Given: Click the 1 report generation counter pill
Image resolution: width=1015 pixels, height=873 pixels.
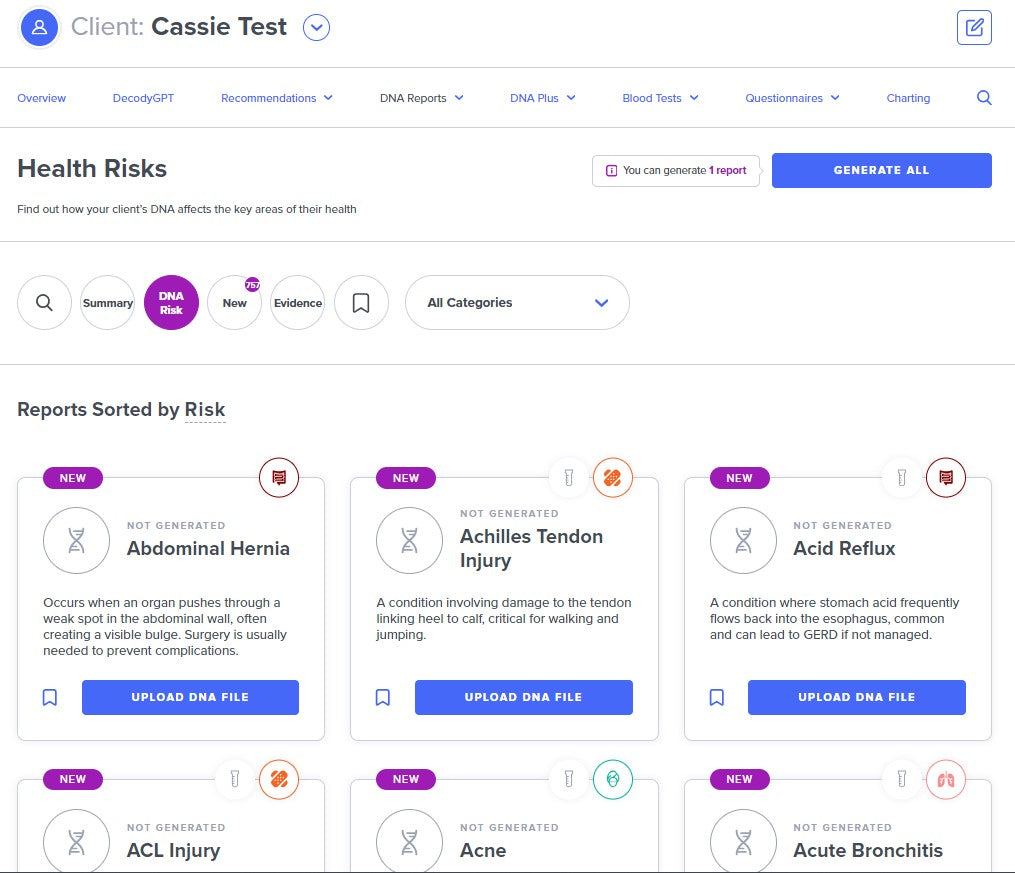Looking at the screenshot, I should pos(676,170).
